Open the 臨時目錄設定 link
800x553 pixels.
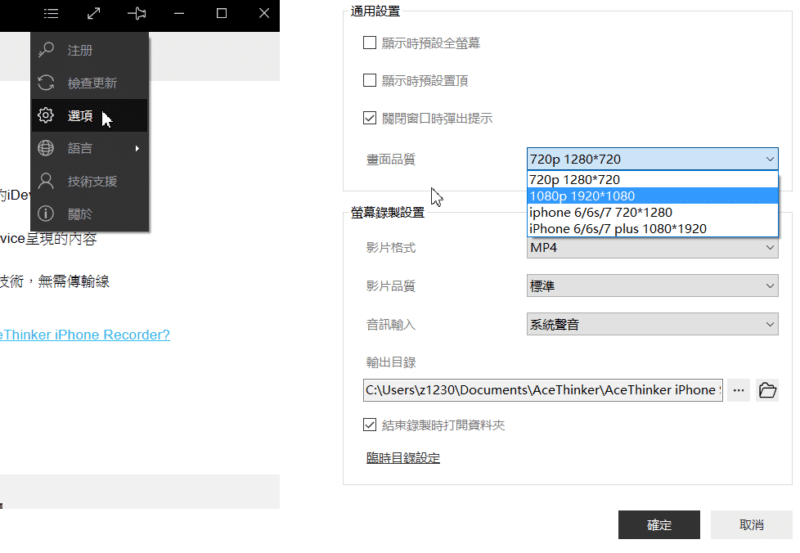tap(403, 458)
